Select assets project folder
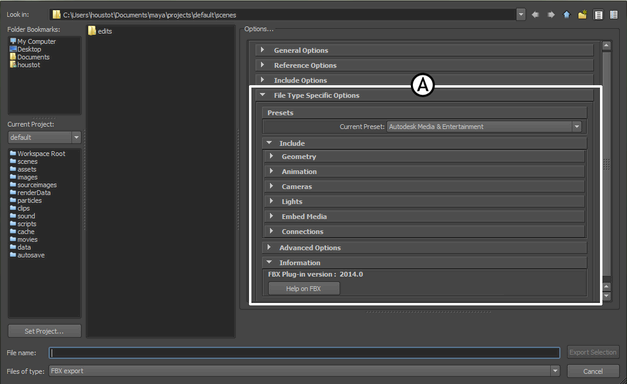Viewport: 627px width, 384px height. pyautogui.click(x=23, y=169)
